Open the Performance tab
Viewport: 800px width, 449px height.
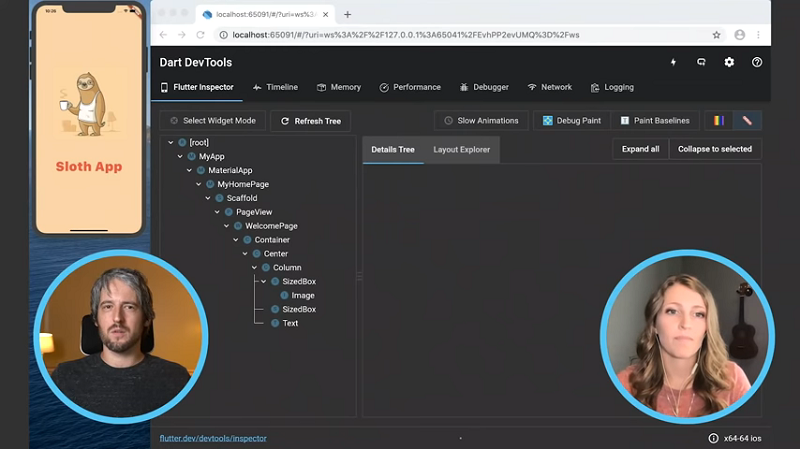click(x=410, y=87)
